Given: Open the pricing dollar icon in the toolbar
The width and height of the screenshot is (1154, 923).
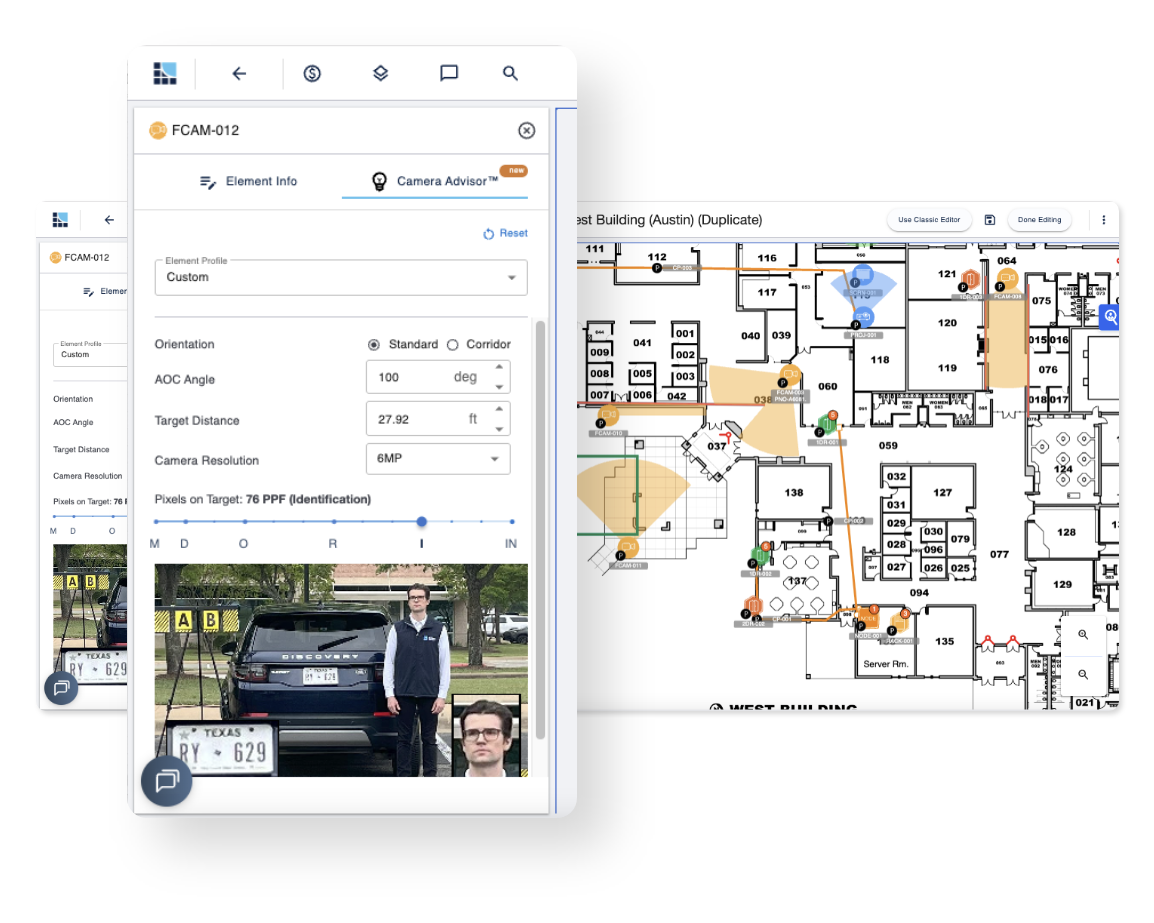Looking at the screenshot, I should [312, 73].
